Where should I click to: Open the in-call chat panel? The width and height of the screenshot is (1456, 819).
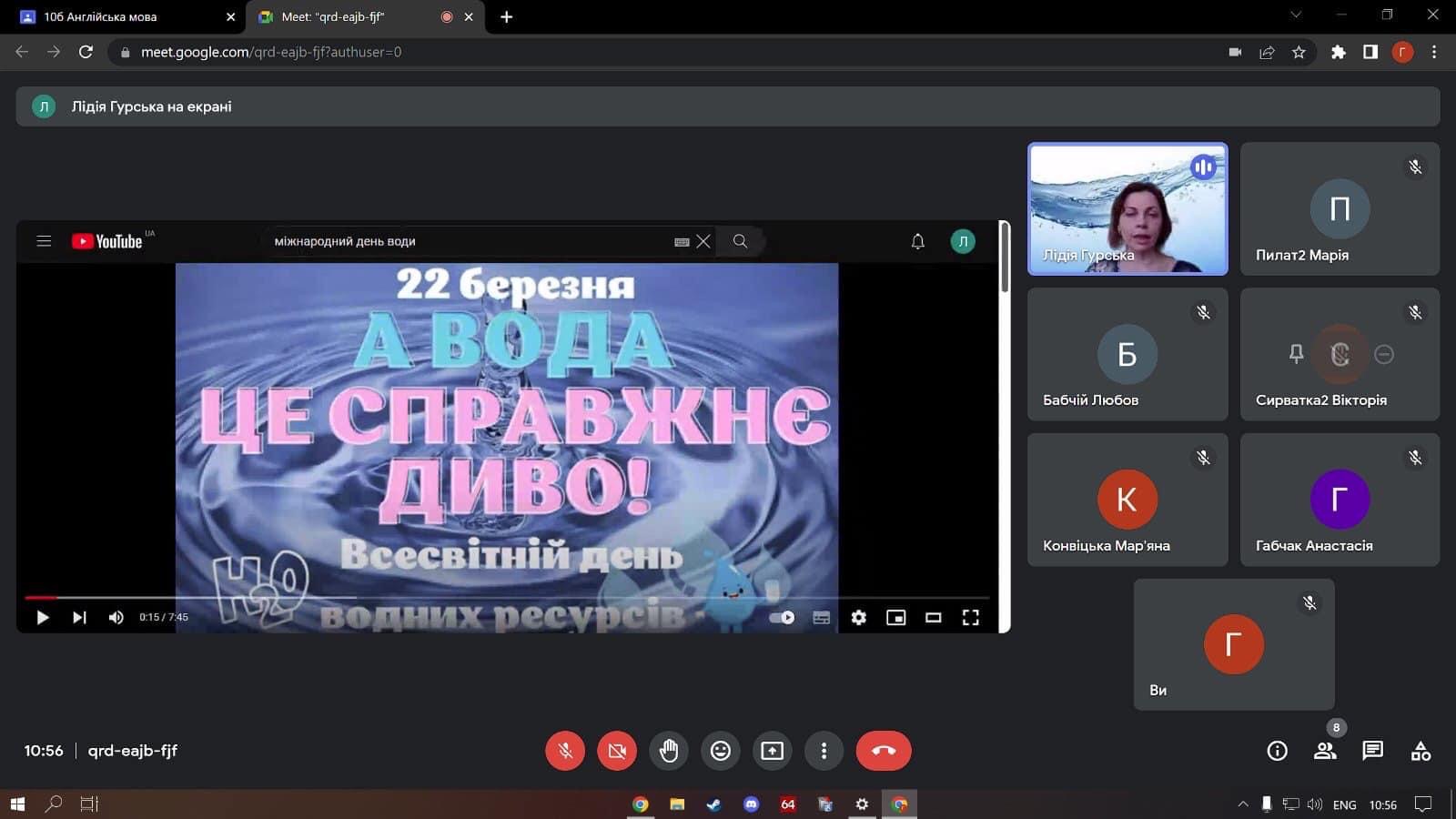pos(1372,751)
